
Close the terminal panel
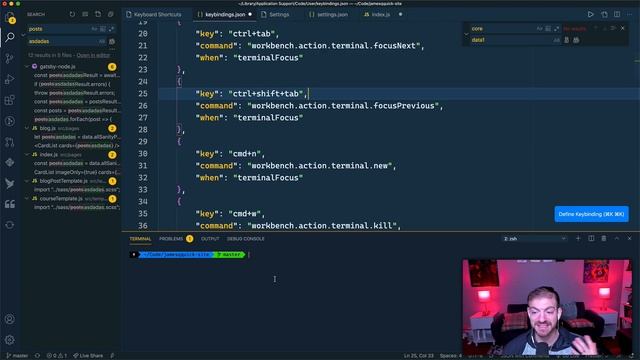click(x=629, y=238)
